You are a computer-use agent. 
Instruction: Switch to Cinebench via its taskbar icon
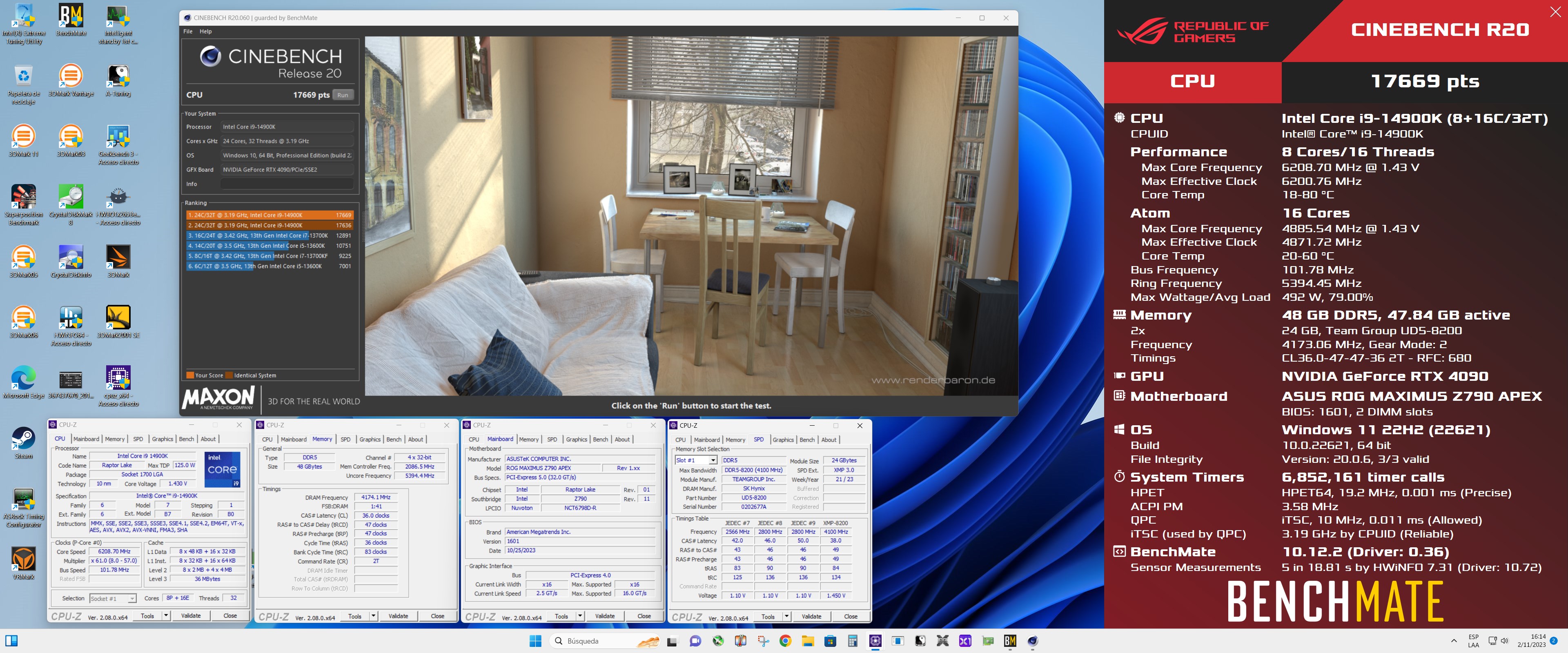1033,640
